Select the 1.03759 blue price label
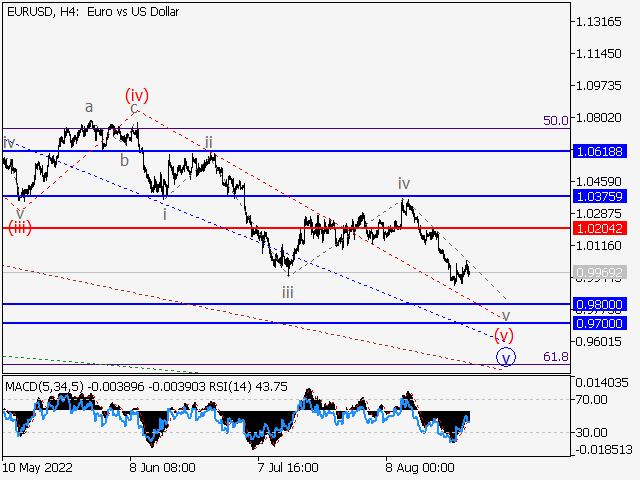 click(x=600, y=196)
